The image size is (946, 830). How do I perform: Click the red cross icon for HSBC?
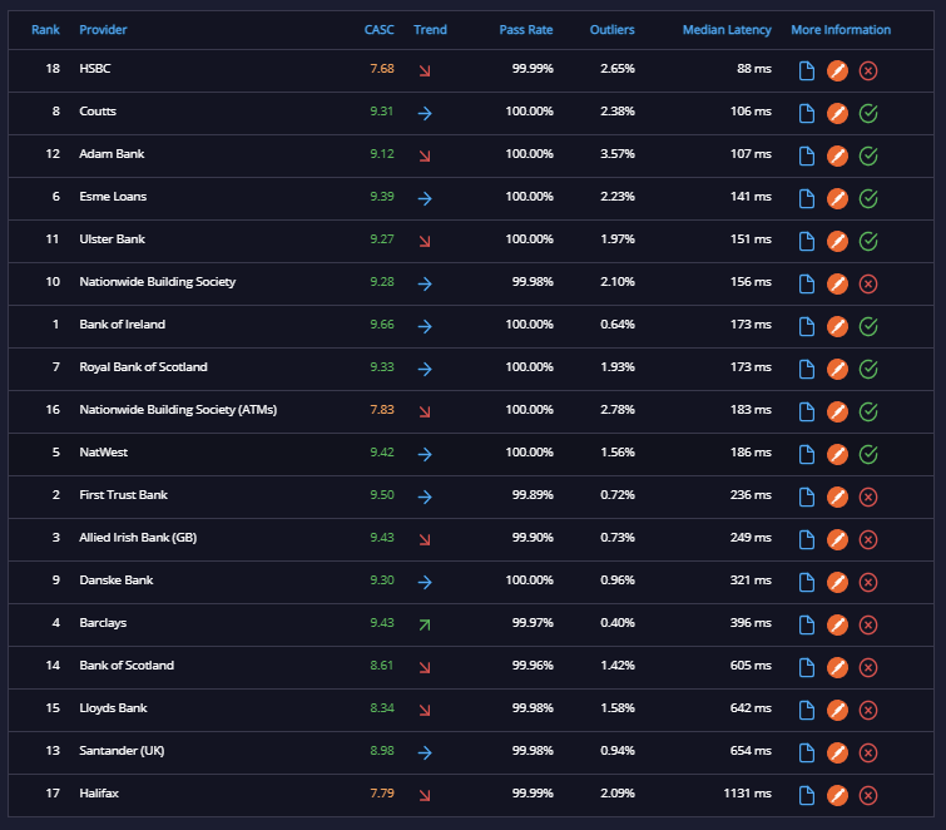pos(868,71)
